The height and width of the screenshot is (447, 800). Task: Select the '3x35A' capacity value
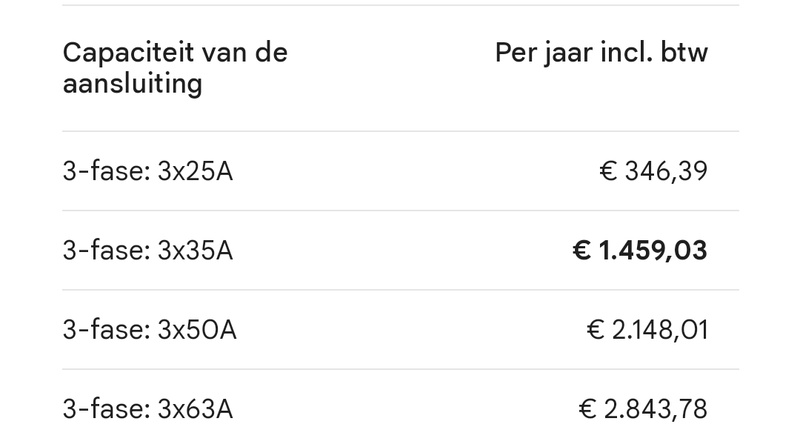[196, 250]
